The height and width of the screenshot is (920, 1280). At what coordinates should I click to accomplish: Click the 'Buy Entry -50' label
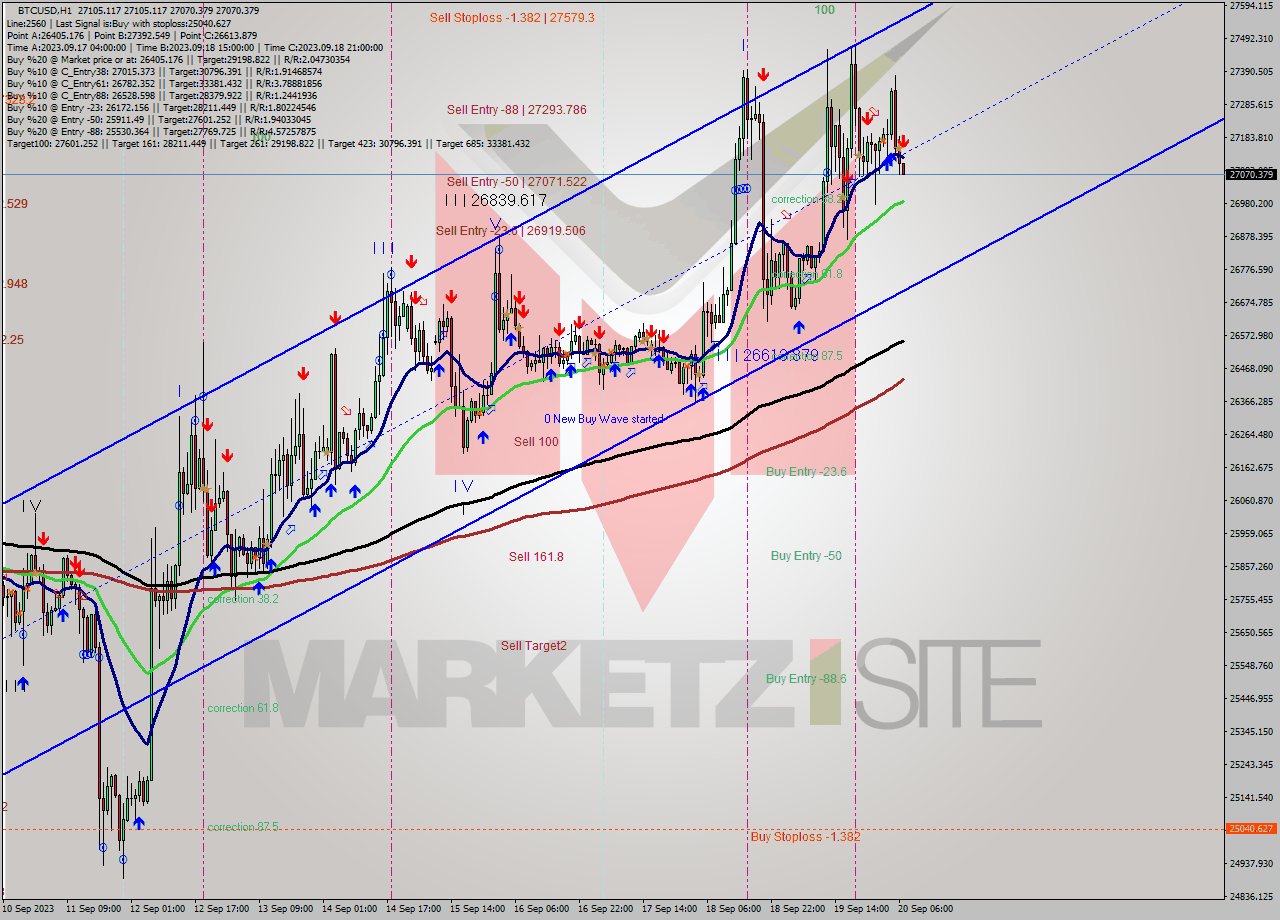(x=806, y=556)
